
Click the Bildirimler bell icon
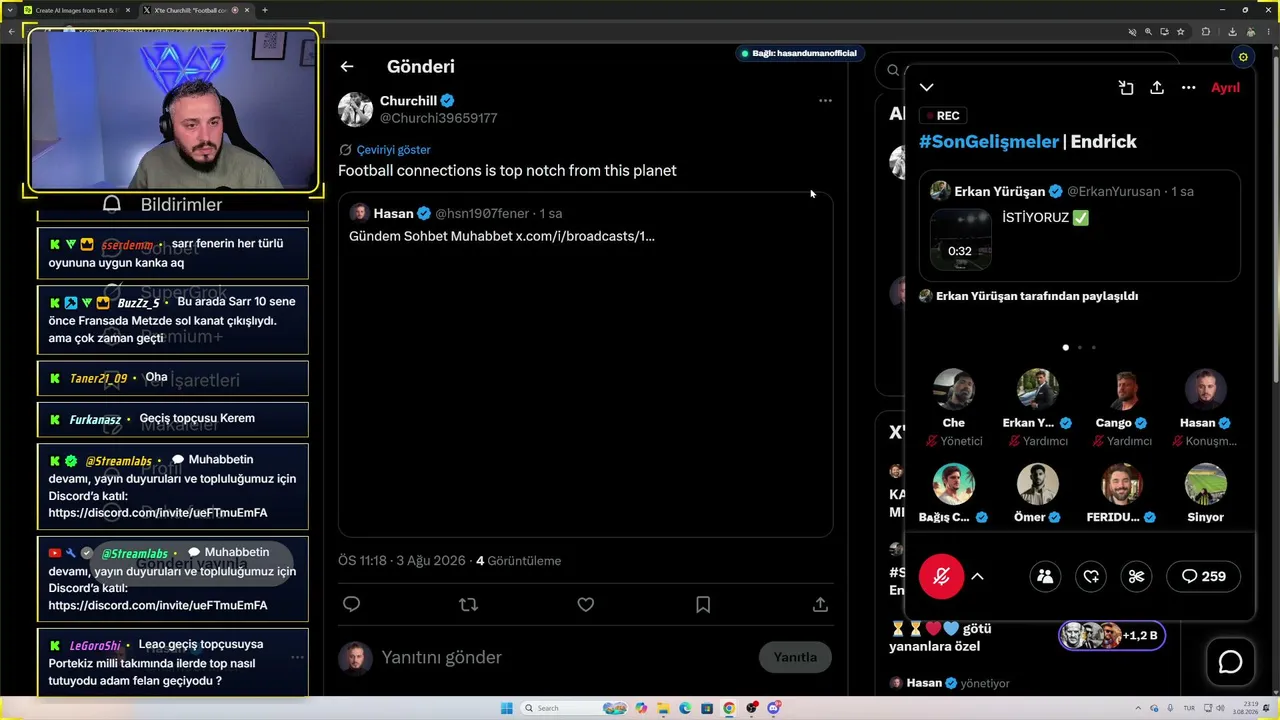[112, 204]
